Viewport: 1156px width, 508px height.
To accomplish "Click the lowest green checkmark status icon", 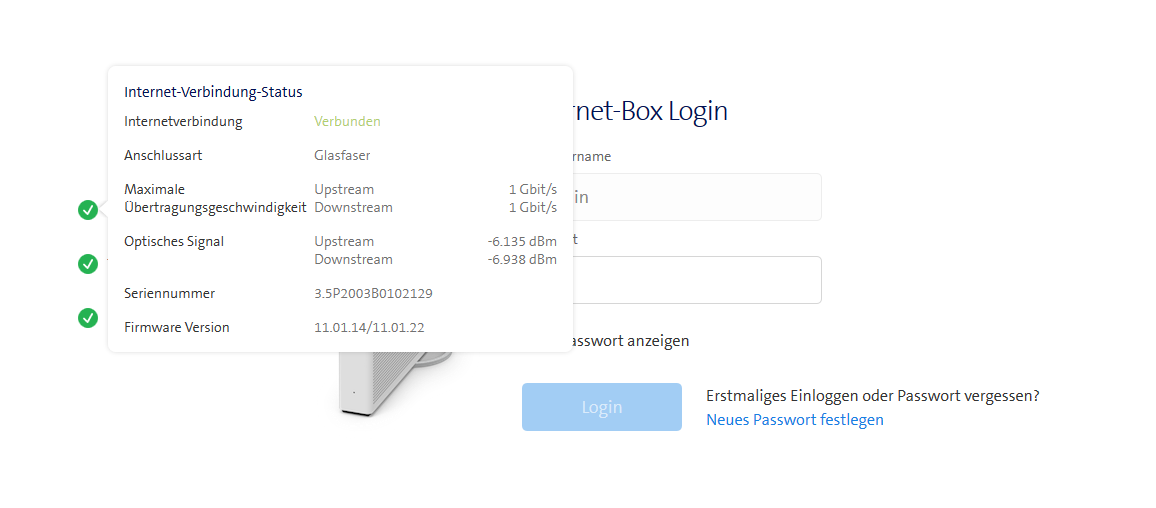I will pos(88,318).
